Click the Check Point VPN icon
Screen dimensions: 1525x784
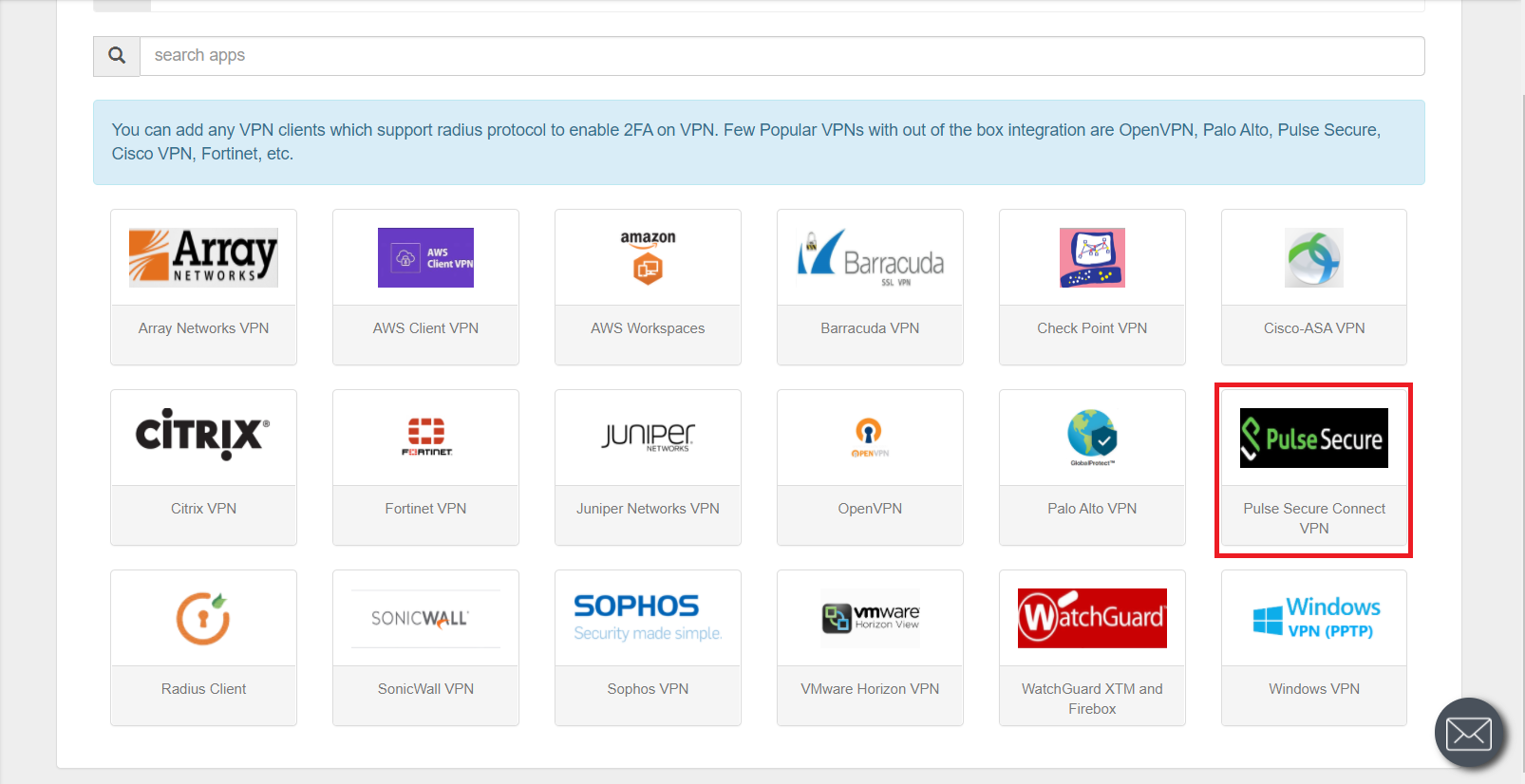[1092, 257]
